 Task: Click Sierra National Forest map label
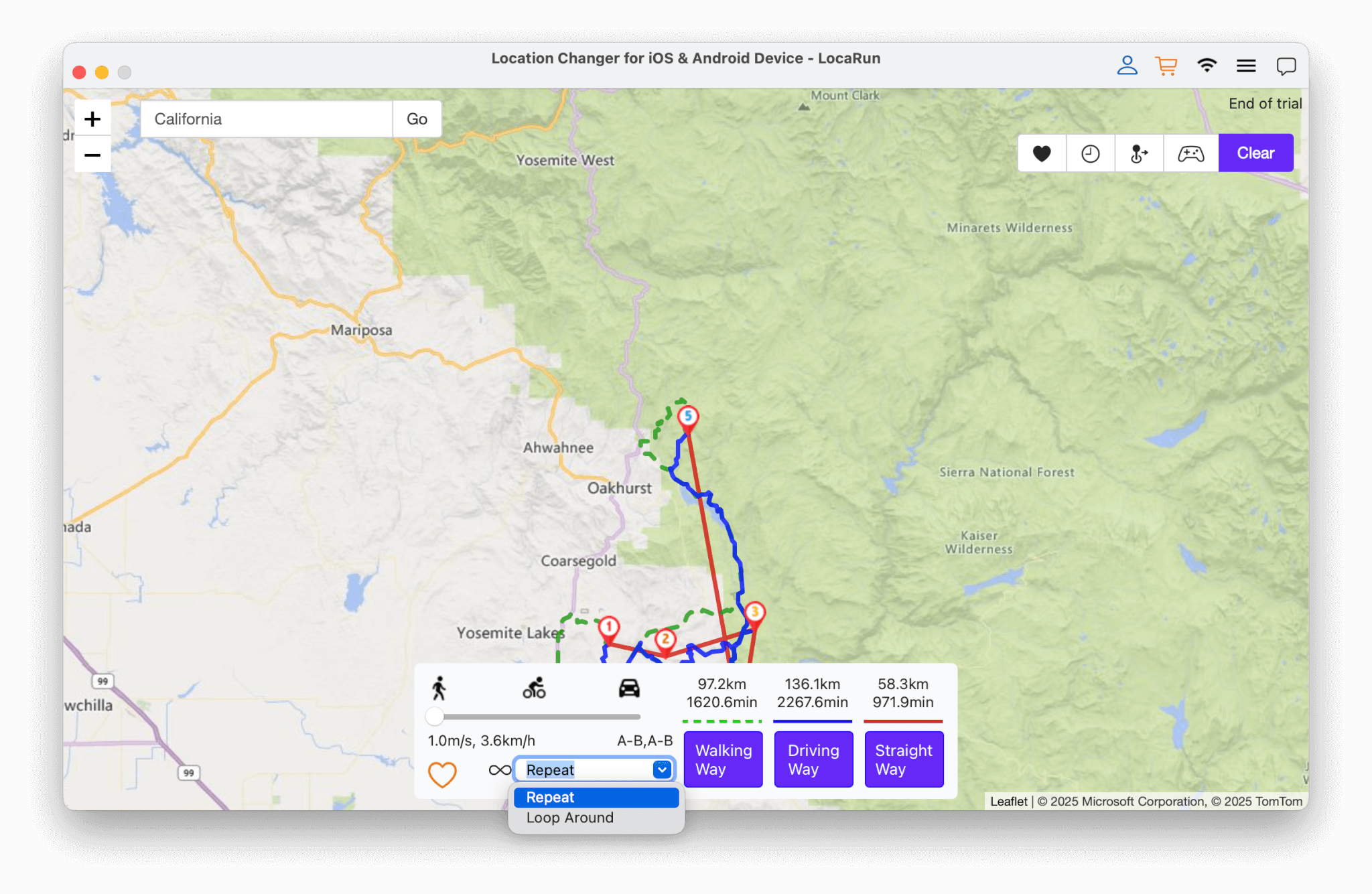click(x=1006, y=473)
